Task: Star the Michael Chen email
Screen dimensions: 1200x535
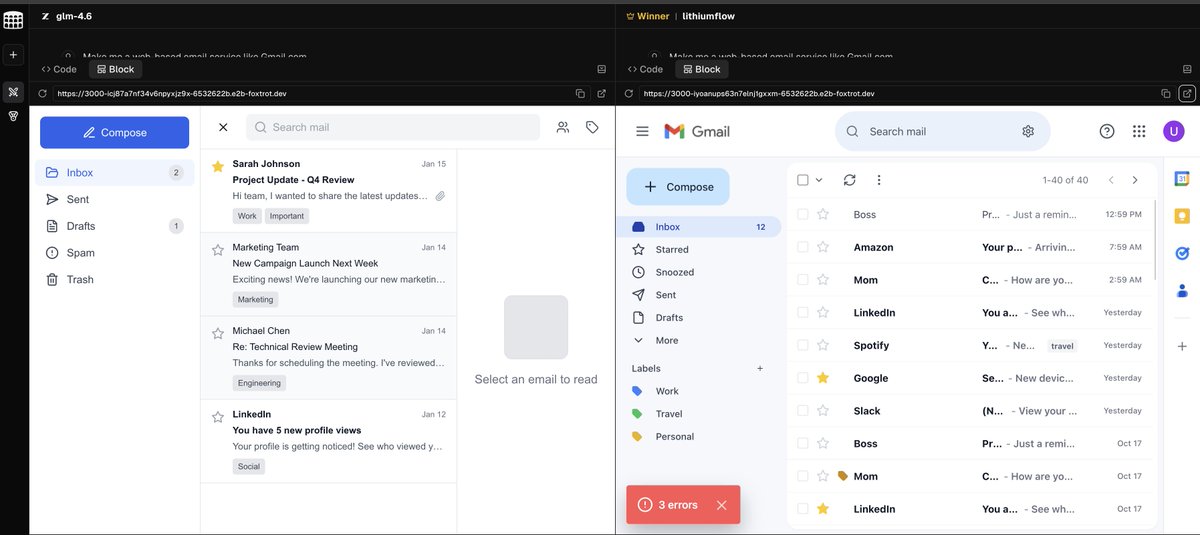Action: pyautogui.click(x=217, y=333)
